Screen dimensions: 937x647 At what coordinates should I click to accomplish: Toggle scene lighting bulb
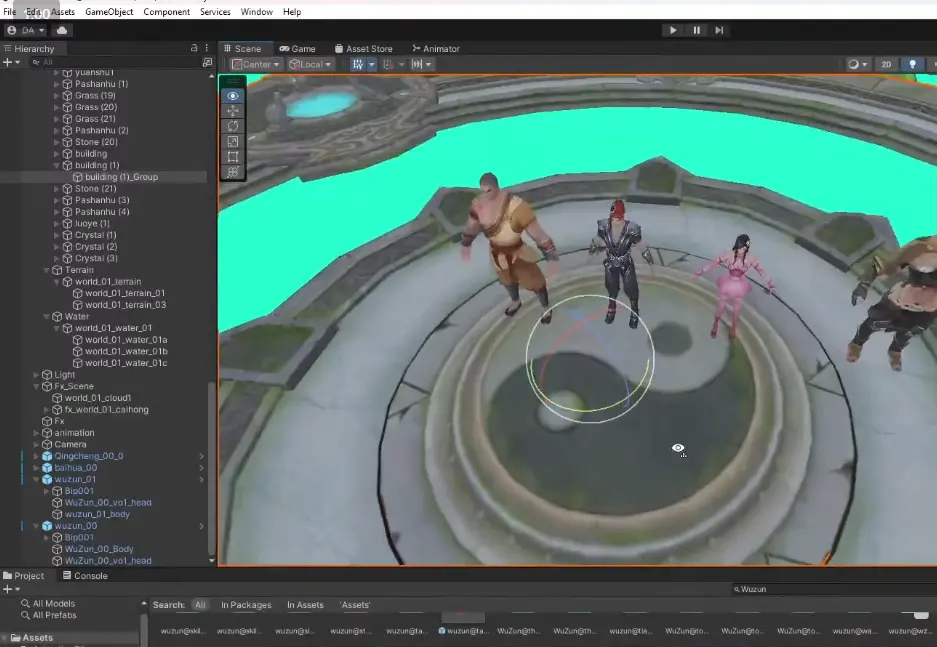912,65
